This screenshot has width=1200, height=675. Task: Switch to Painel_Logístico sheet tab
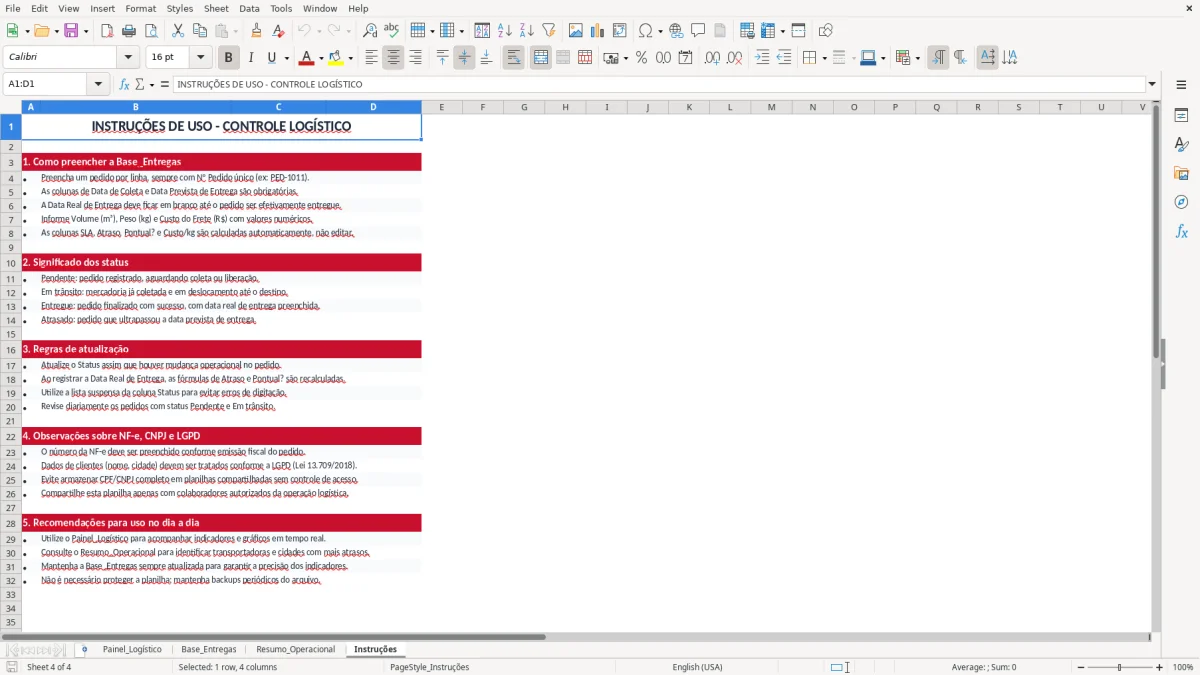[x=132, y=649]
